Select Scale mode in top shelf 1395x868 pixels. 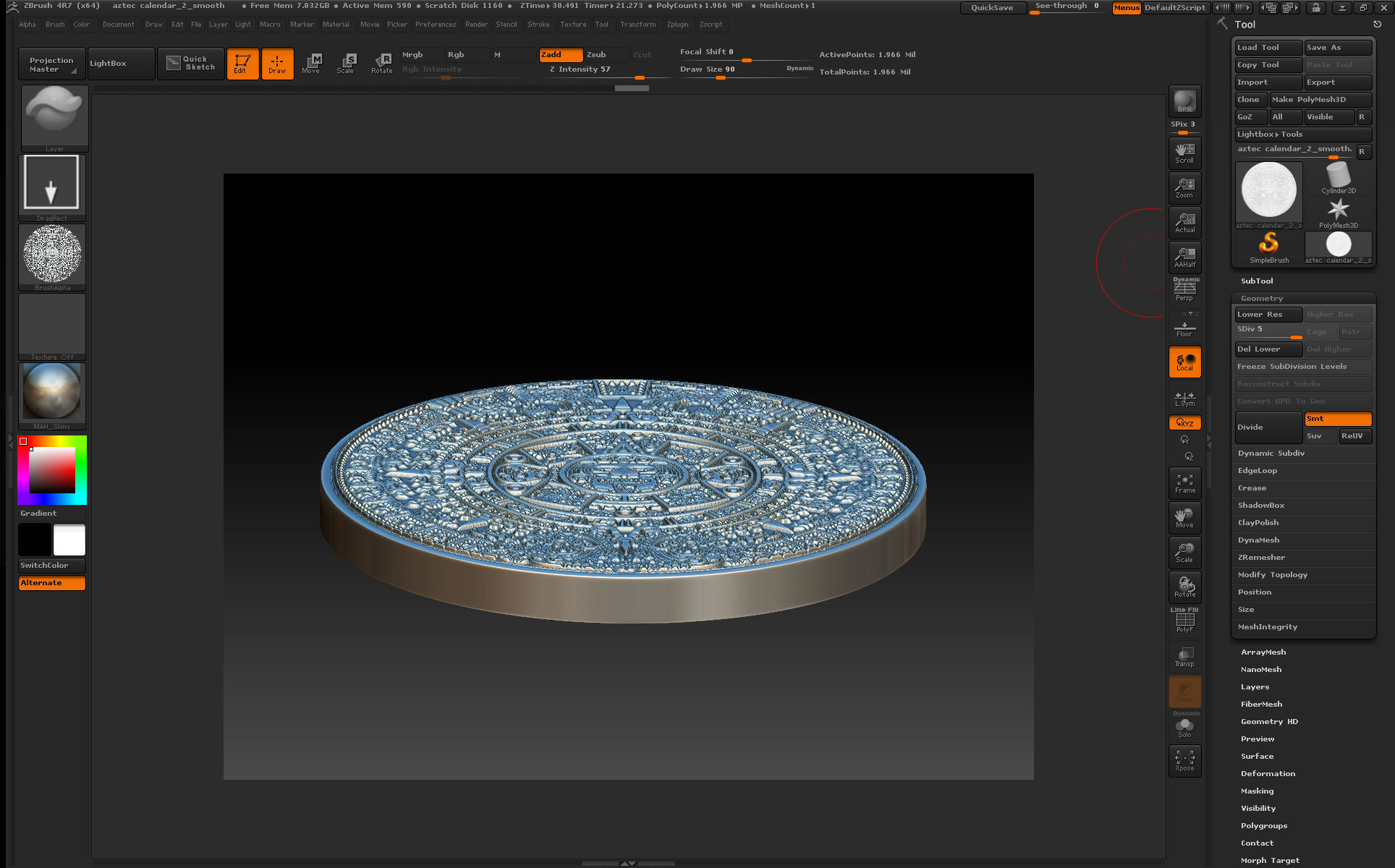point(347,64)
